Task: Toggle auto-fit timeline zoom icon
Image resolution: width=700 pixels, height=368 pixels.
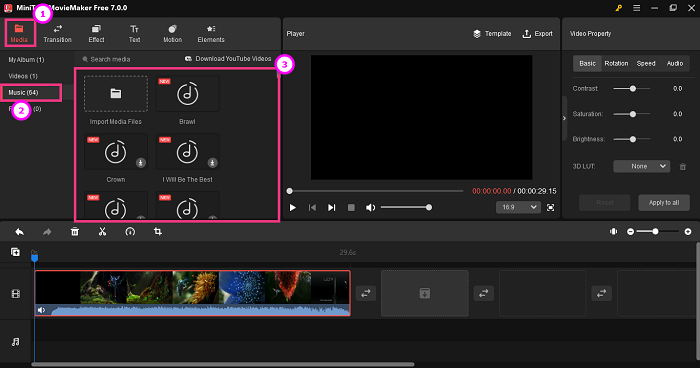Action: [x=614, y=231]
